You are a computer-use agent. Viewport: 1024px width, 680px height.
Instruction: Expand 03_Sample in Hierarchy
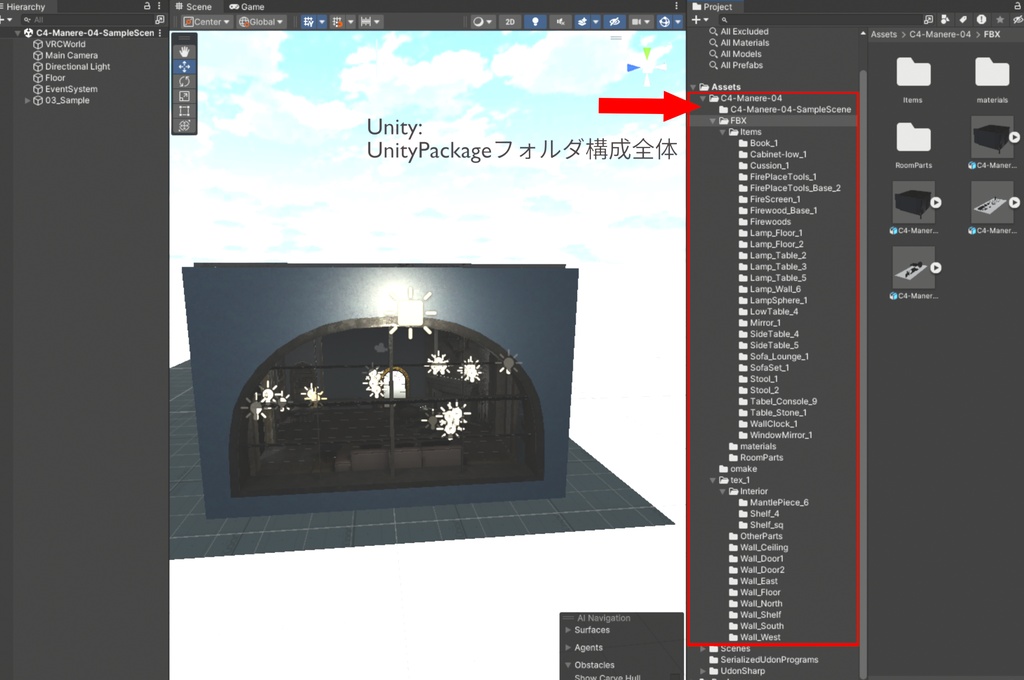click(27, 101)
